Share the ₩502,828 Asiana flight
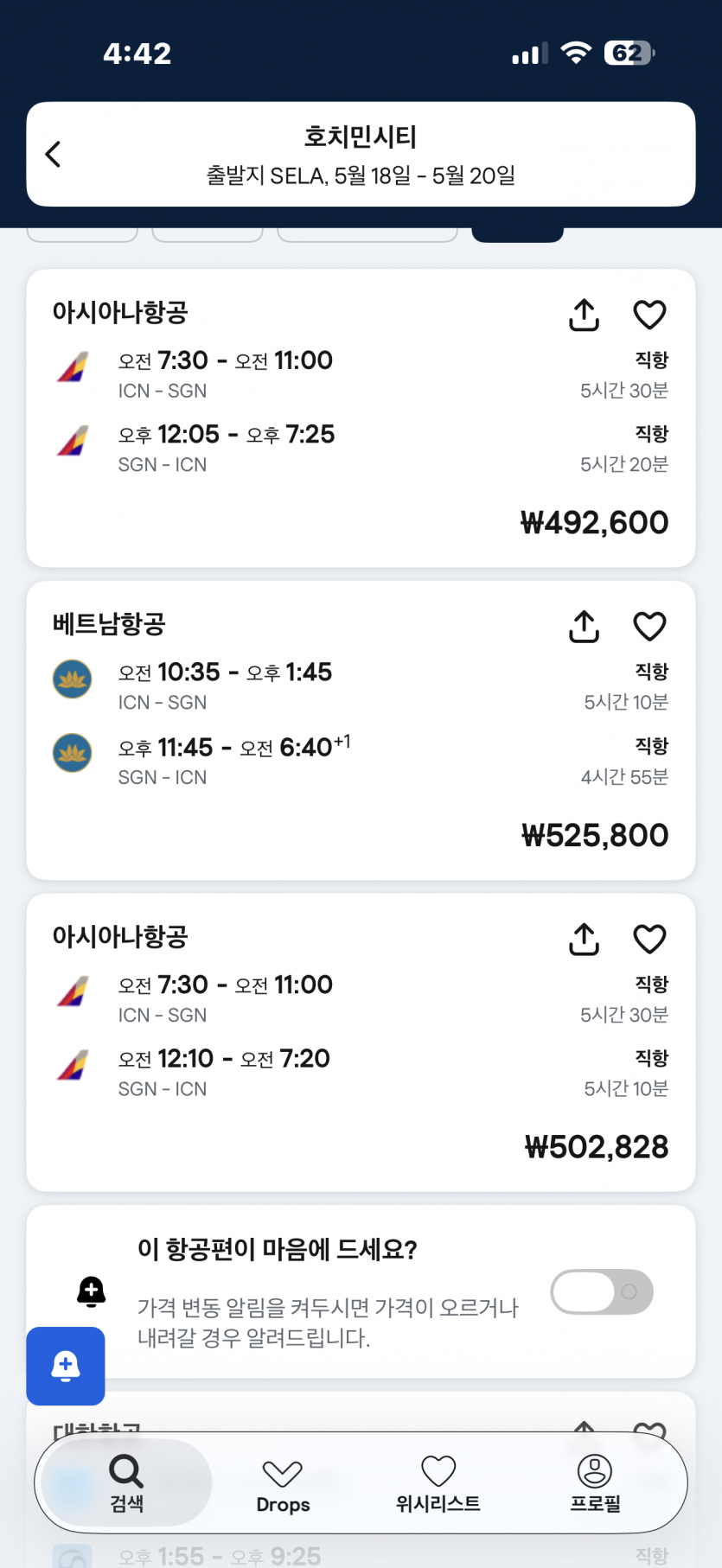Viewport: 722px width, 1568px height. (584, 940)
